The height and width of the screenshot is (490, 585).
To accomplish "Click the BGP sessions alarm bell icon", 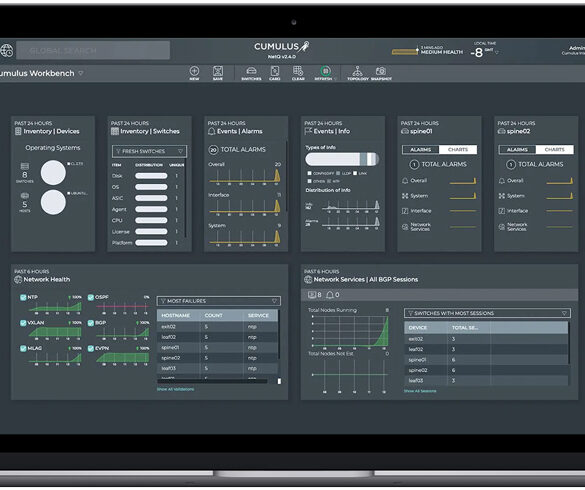I will point(330,295).
